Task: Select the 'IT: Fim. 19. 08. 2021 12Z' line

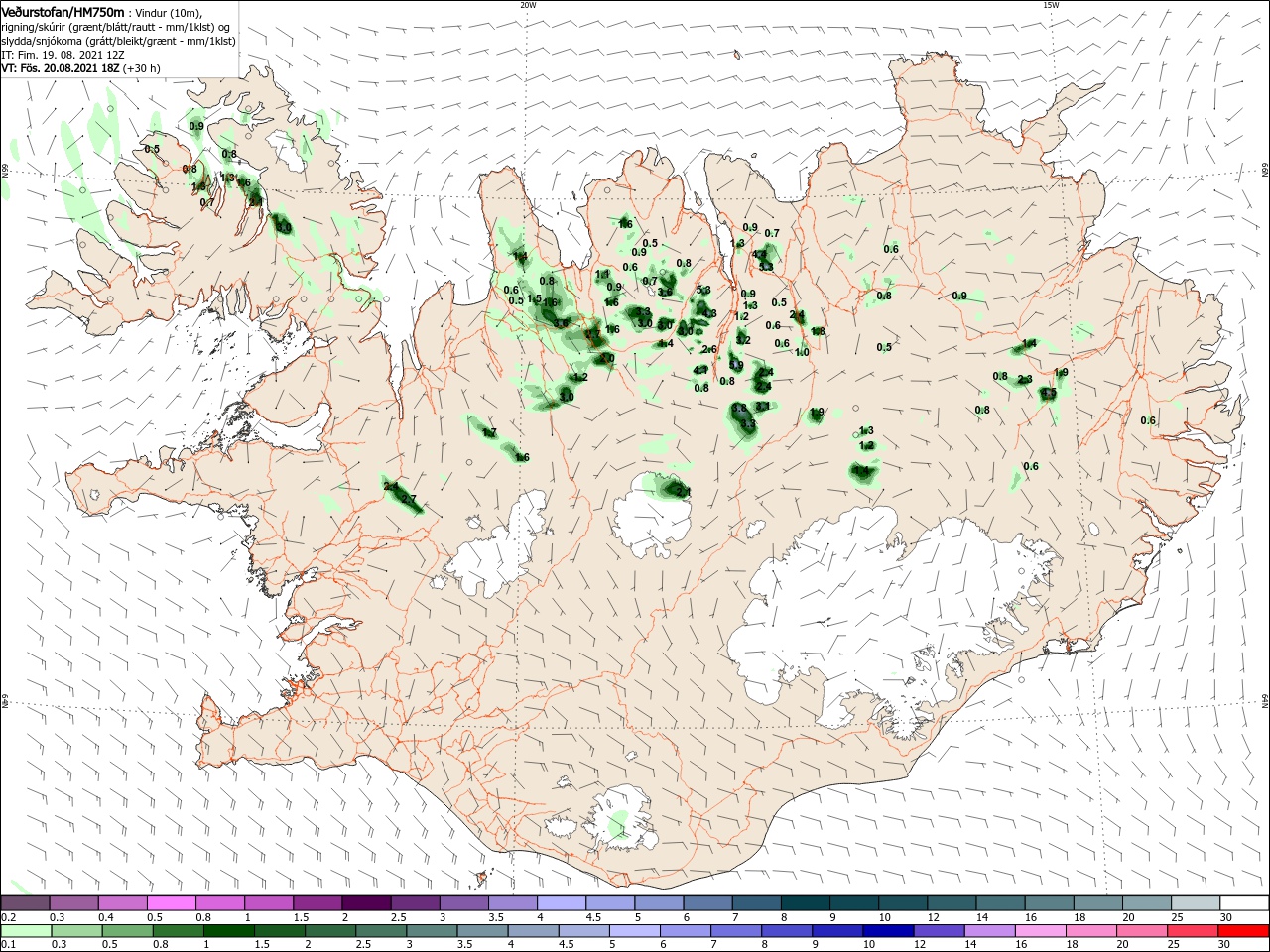Action: pos(63,55)
